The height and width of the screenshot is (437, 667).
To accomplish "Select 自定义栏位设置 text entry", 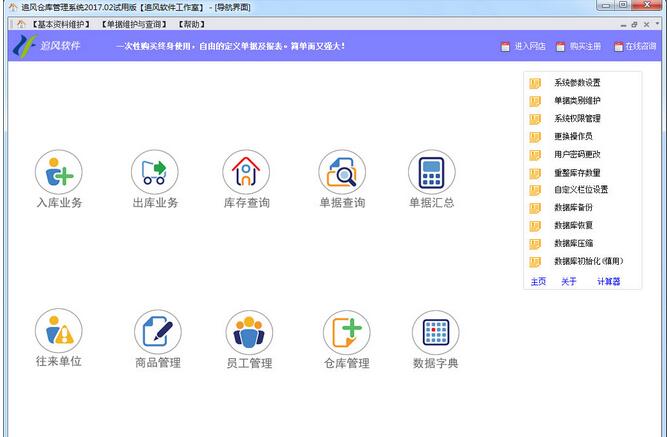I will [x=581, y=189].
